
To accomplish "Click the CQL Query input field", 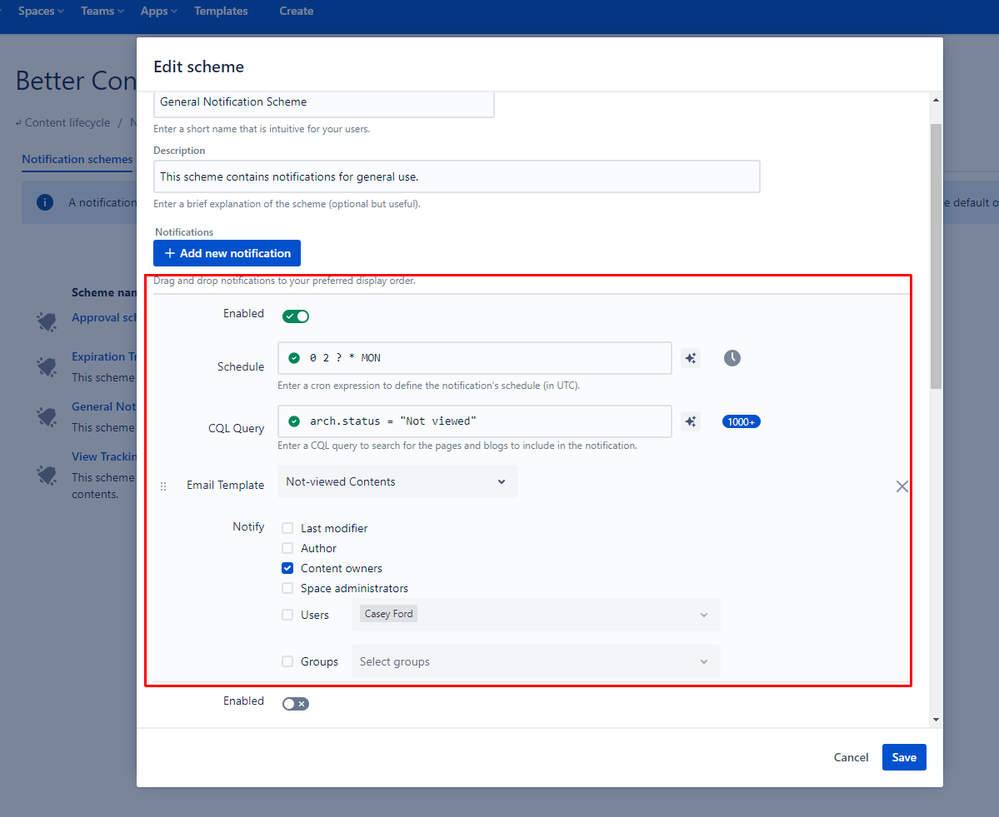I will (475, 421).
